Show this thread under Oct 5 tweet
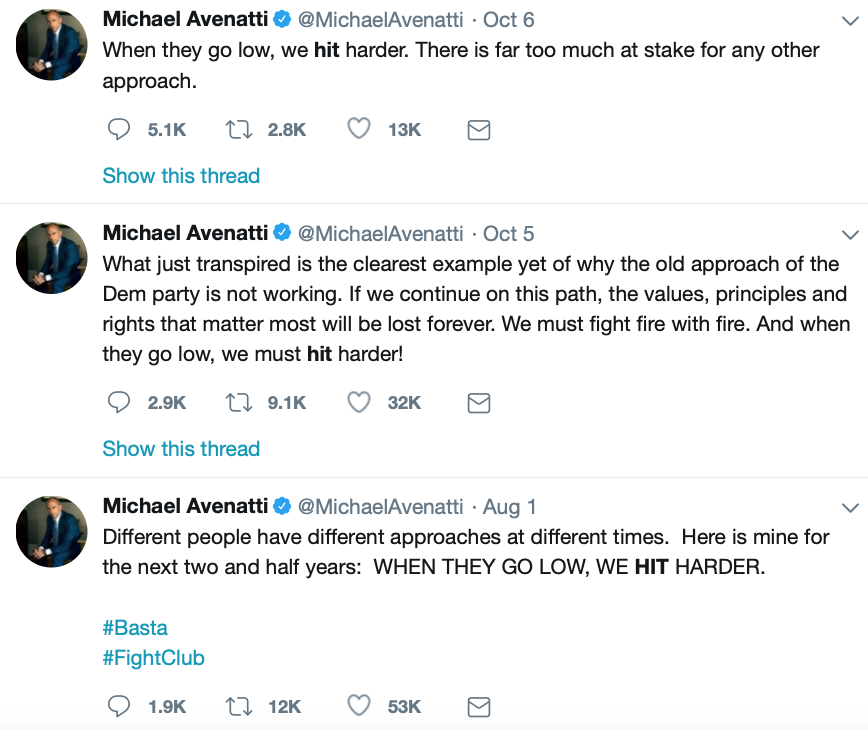Screen dimensions: 868x730 (181, 449)
